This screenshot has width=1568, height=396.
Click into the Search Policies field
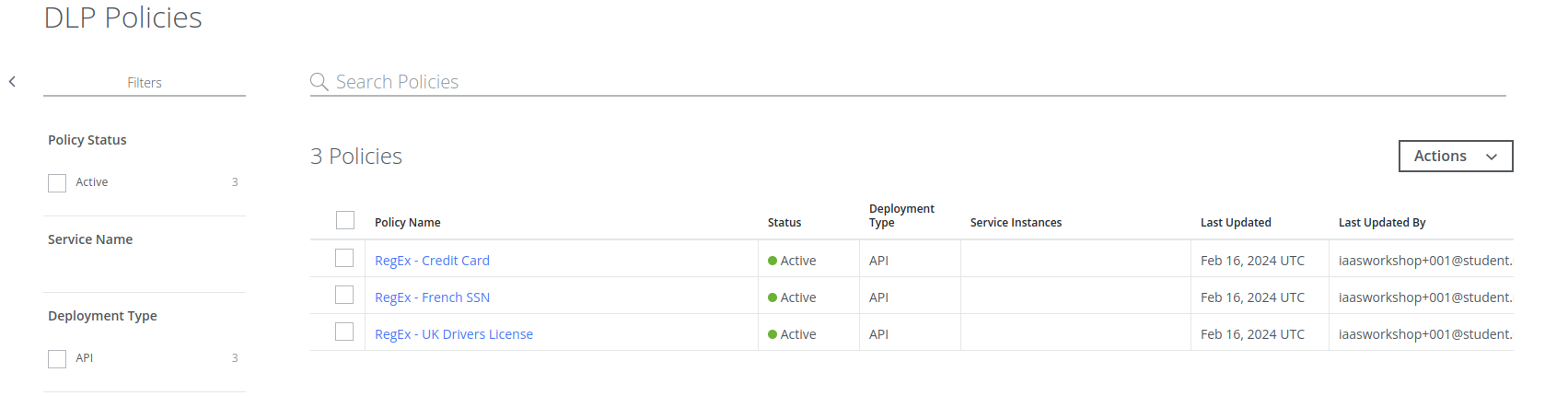pyautogui.click(x=829, y=82)
